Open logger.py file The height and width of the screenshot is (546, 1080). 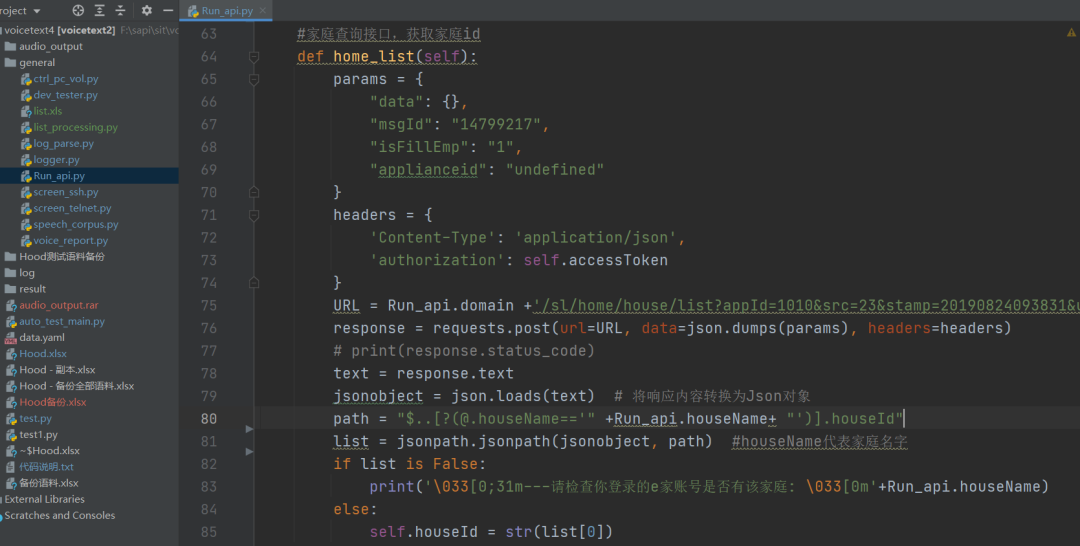[56, 159]
